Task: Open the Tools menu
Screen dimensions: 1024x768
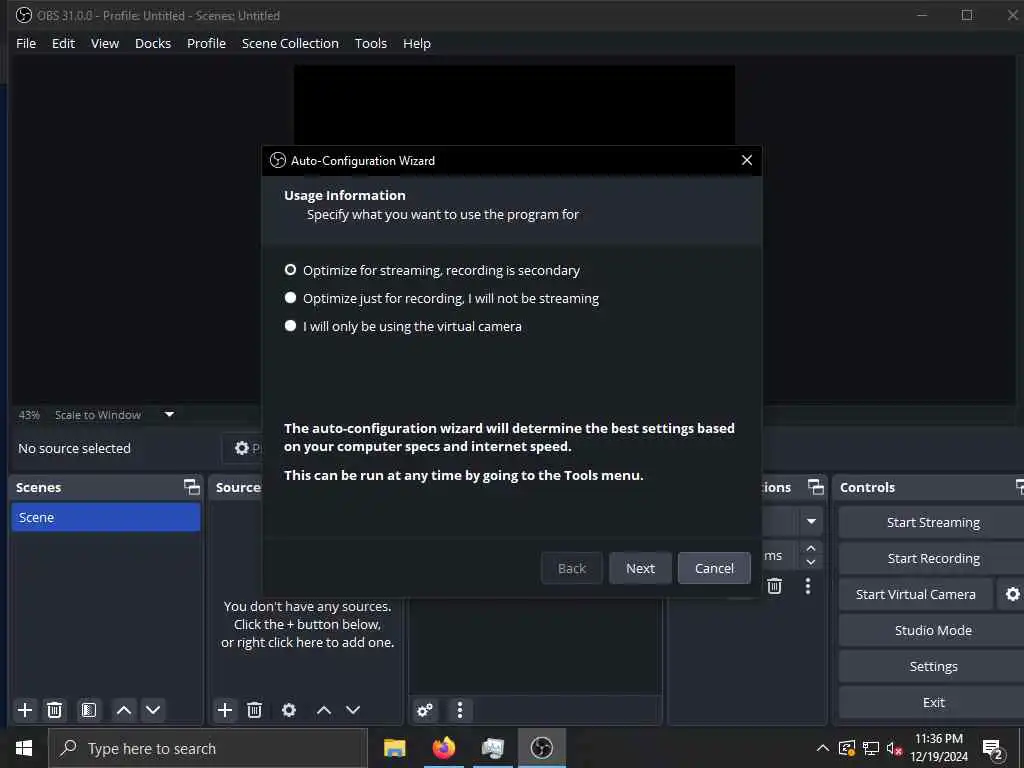Action: point(370,43)
